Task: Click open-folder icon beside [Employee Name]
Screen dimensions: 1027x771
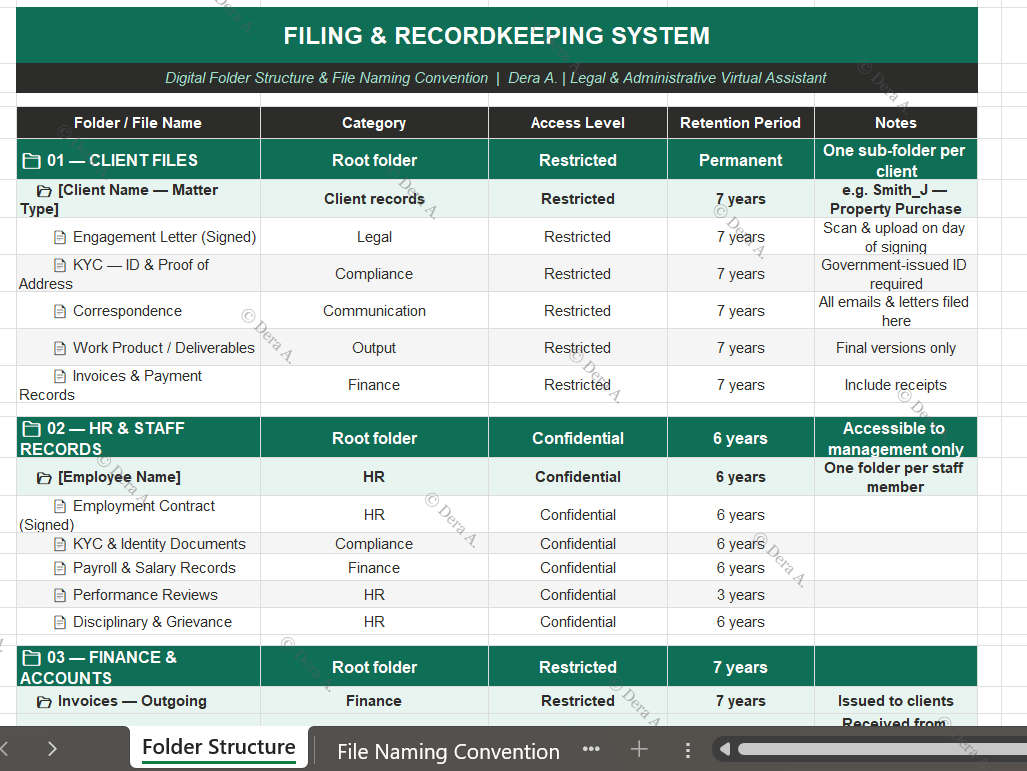Action: pos(44,478)
